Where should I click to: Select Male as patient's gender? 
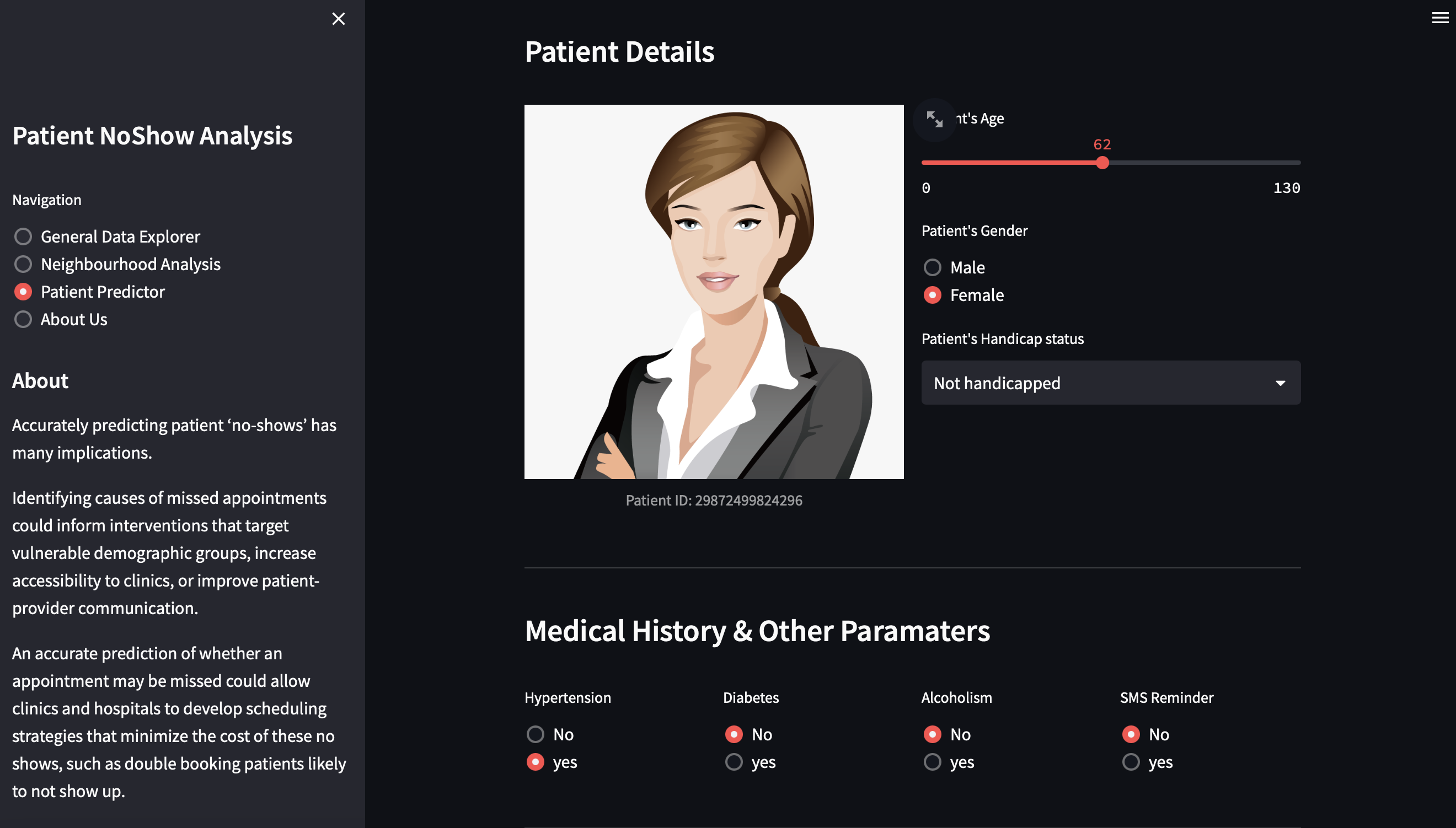point(932,267)
